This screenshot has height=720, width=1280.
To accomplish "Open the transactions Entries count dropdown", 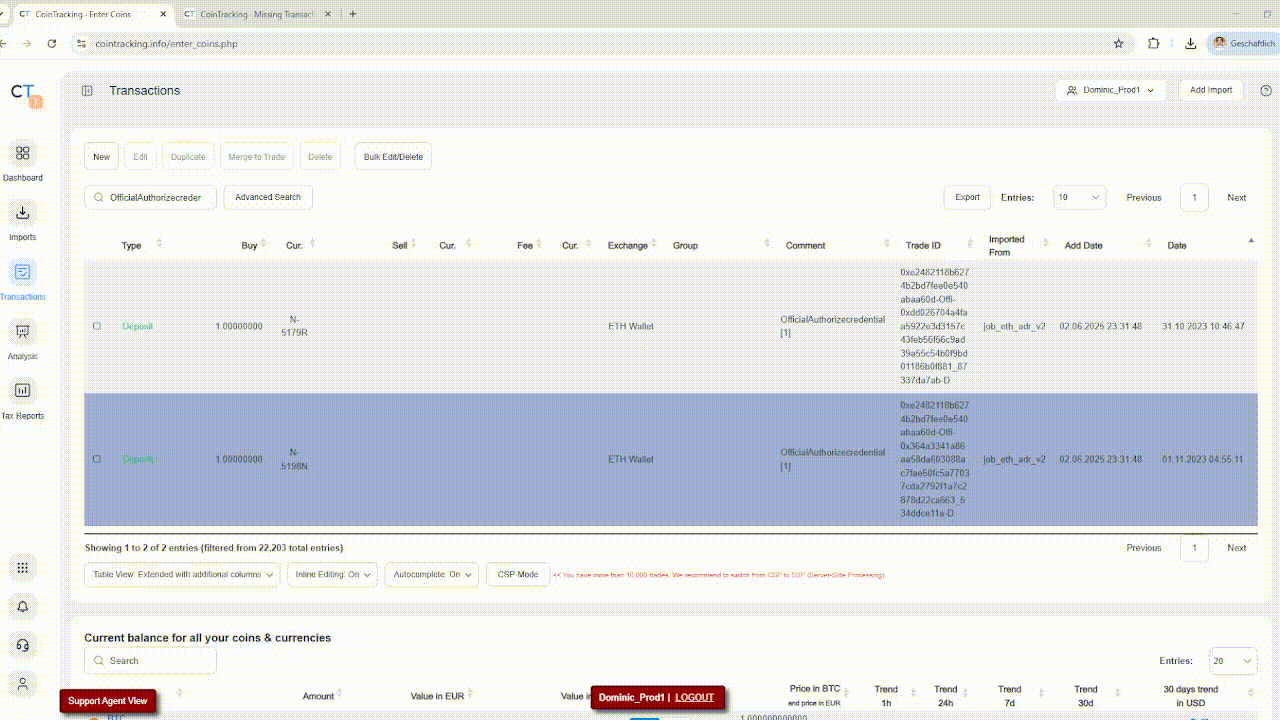I will [1079, 197].
